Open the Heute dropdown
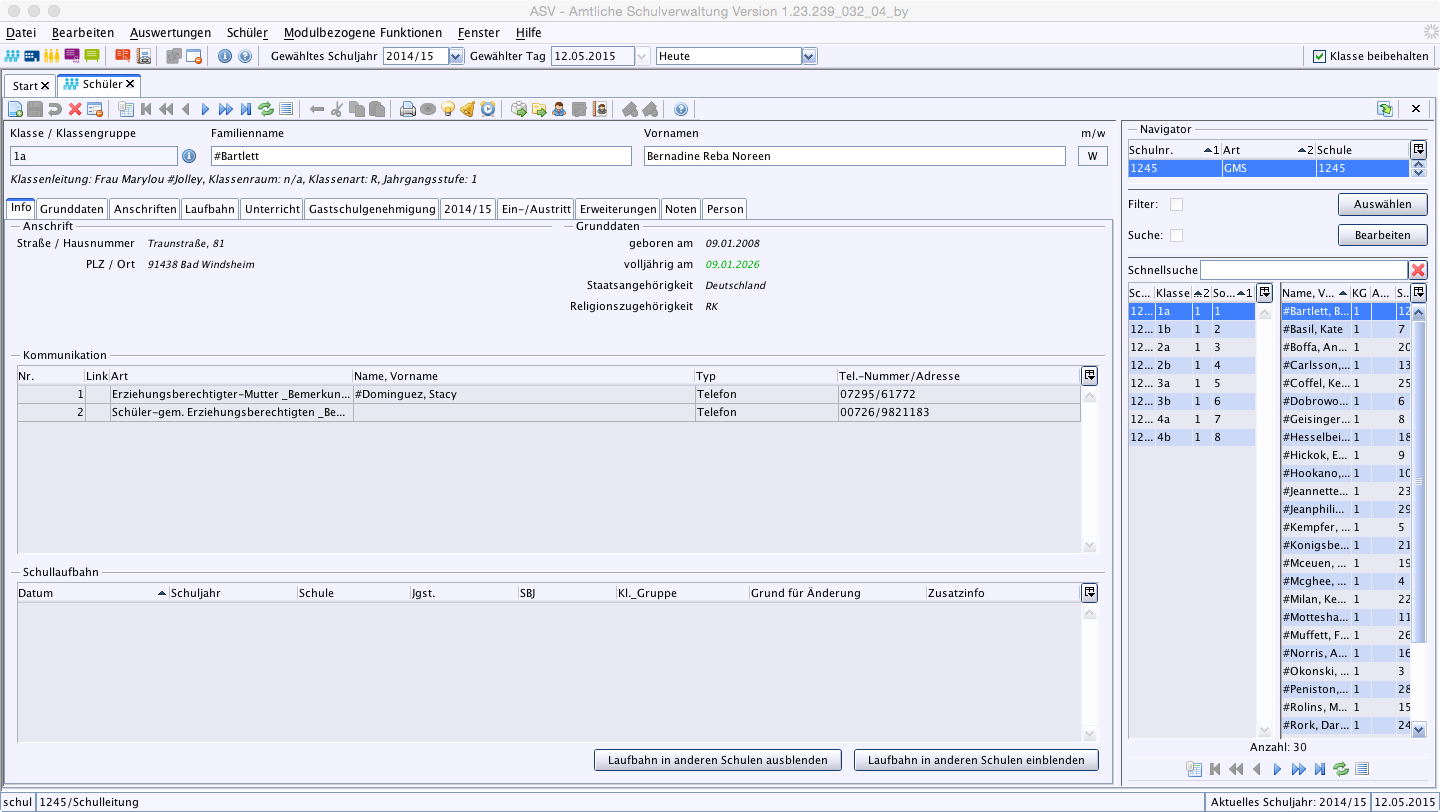1440x812 pixels. [x=810, y=56]
